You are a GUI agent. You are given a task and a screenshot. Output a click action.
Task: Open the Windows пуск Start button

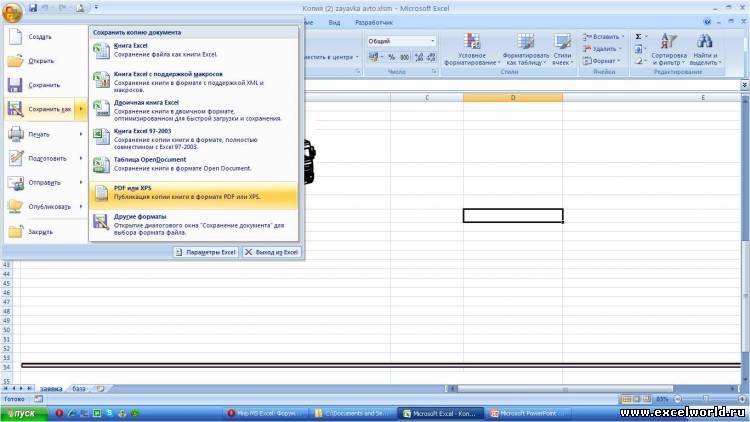click(x=24, y=413)
